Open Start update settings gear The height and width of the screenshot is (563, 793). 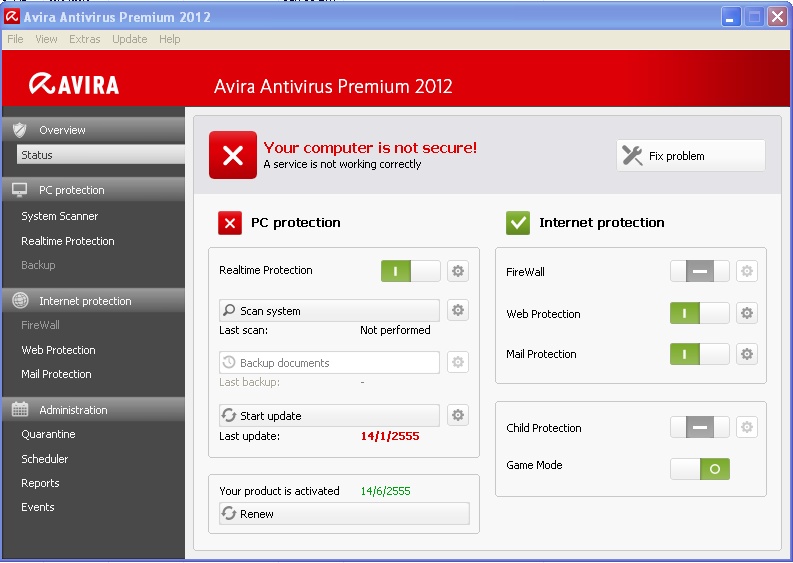tap(458, 415)
